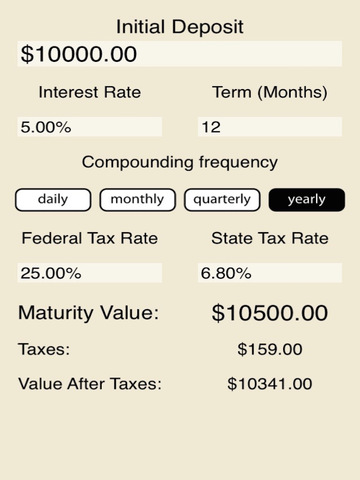Tap the Value After Taxes amount $10341.00

[270, 384]
